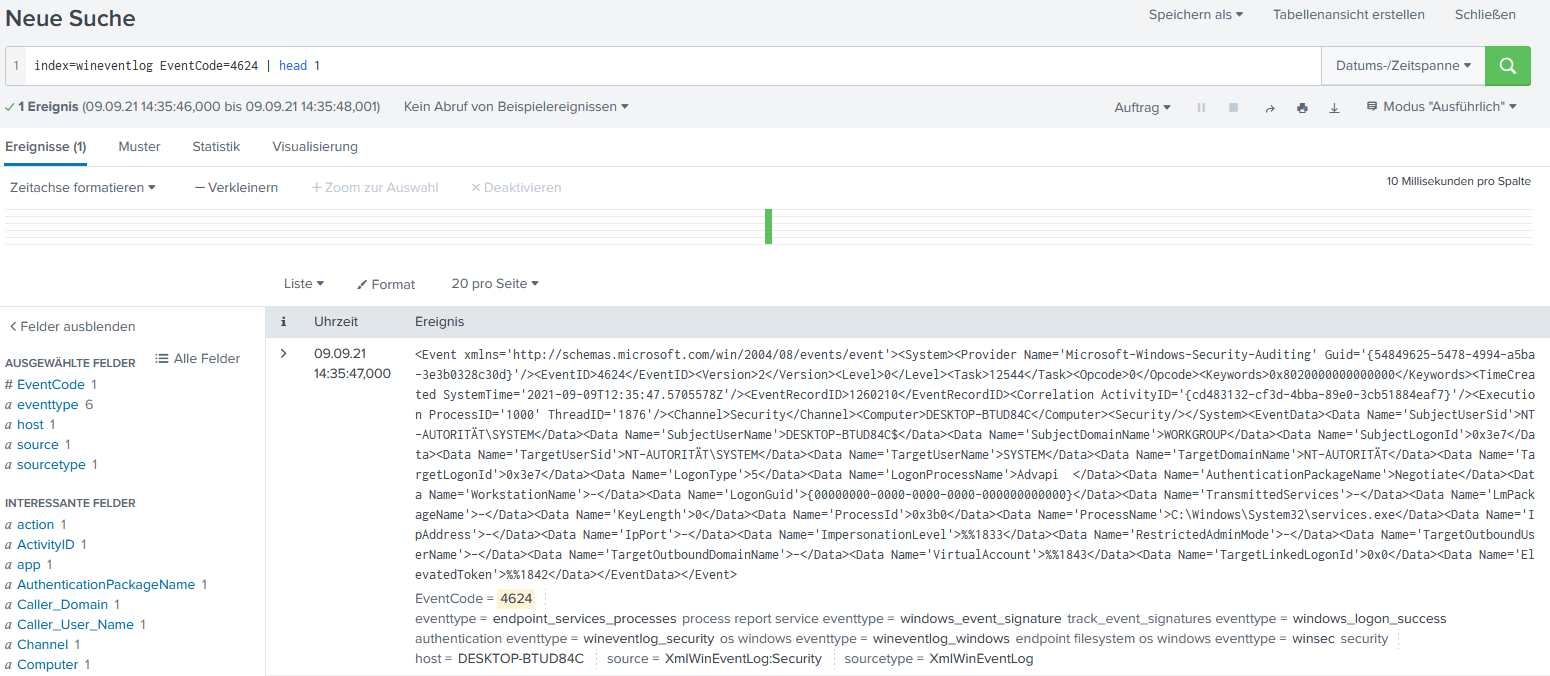Click the Ereignis column header

pyautogui.click(x=439, y=322)
